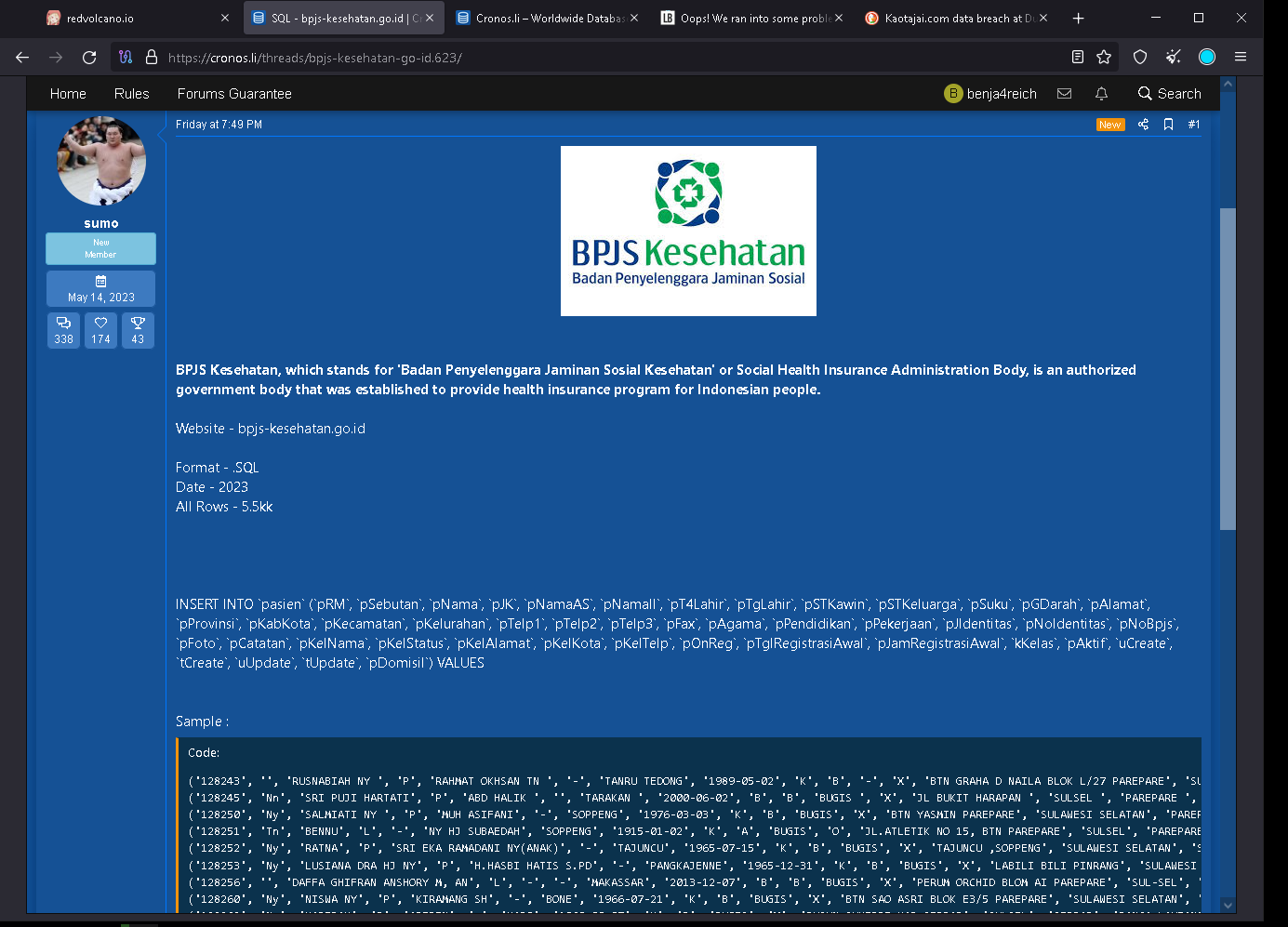1288x927 pixels.
Task: Go back to the previous page
Action: [x=22, y=57]
